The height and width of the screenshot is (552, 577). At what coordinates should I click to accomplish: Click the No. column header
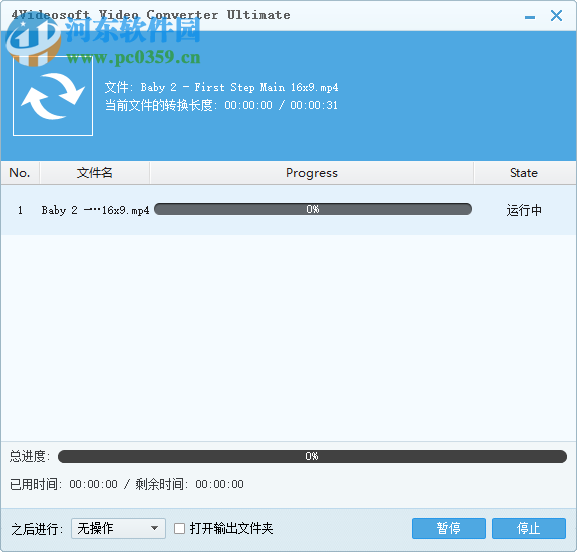20,173
